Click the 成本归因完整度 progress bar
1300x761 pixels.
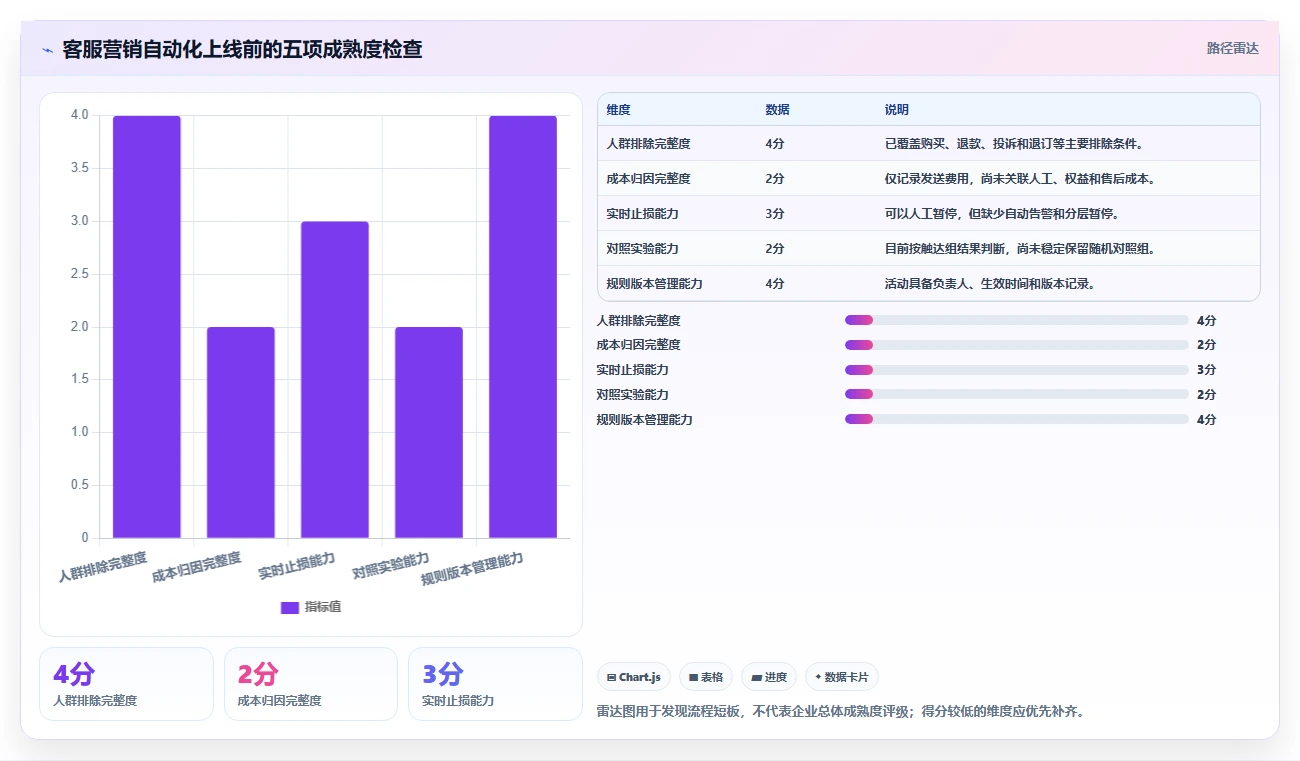(1016, 345)
